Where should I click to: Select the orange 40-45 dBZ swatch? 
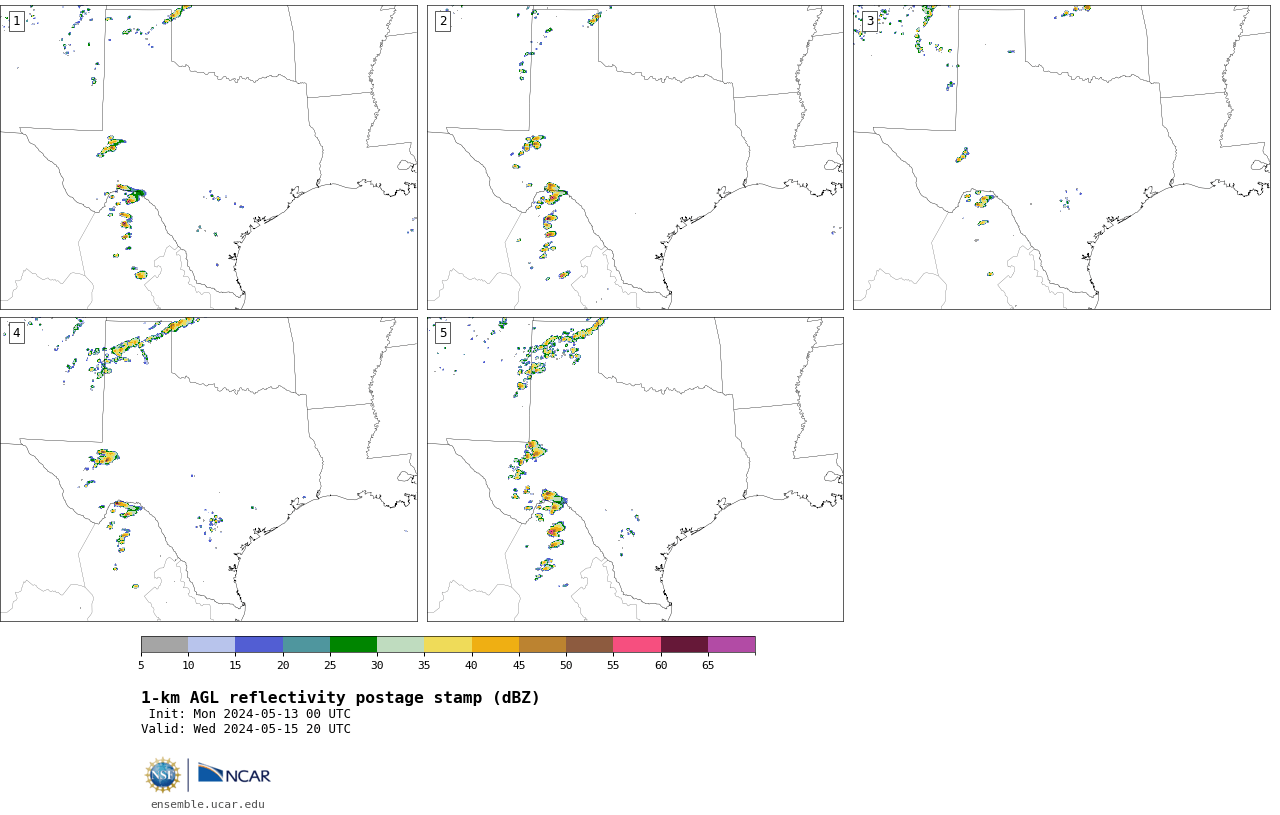[495, 644]
